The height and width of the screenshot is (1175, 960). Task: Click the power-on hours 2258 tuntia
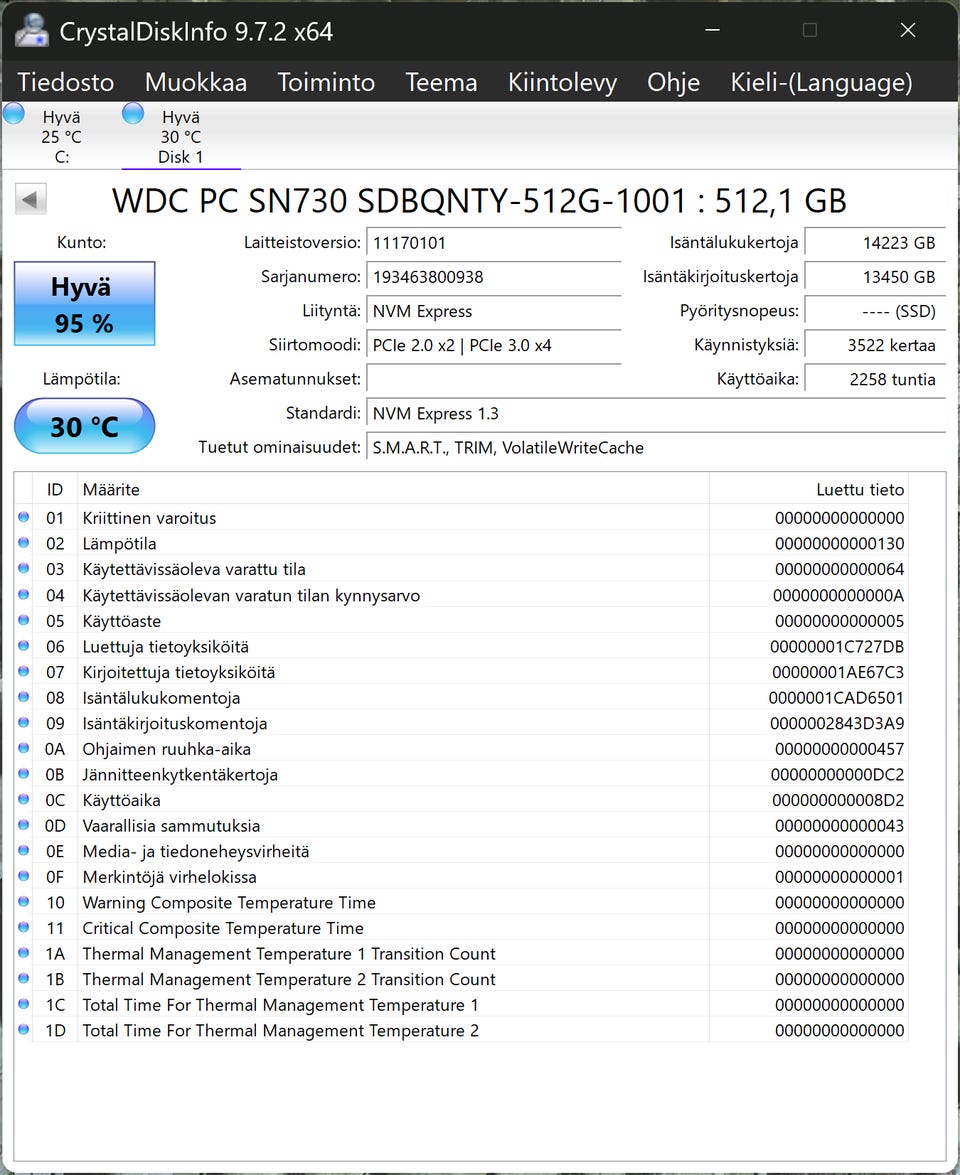coord(875,379)
